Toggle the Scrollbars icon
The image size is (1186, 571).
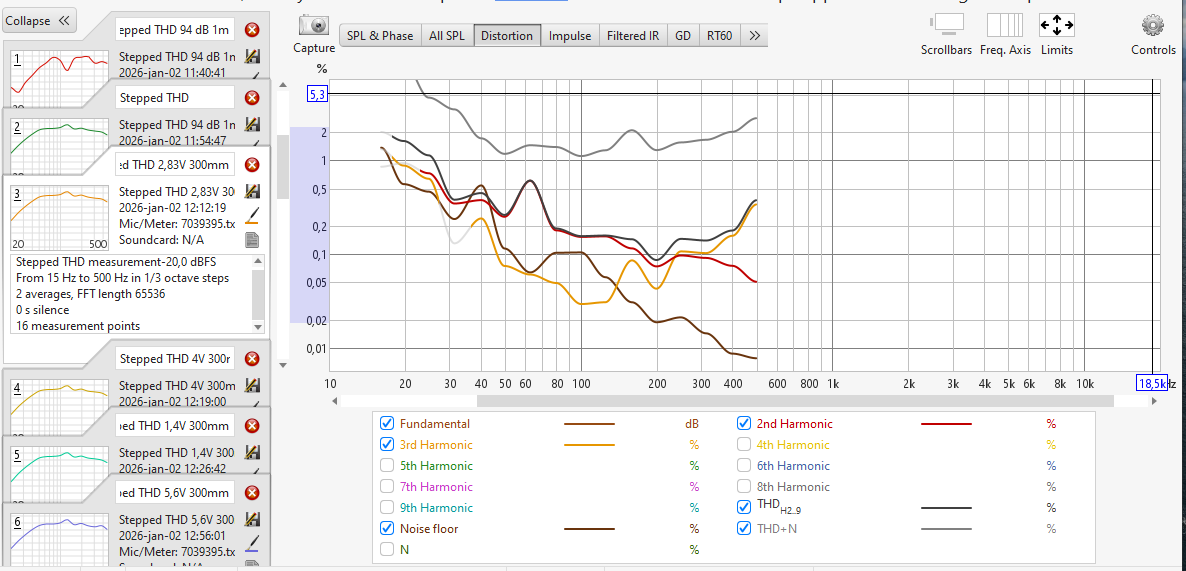coord(946,25)
